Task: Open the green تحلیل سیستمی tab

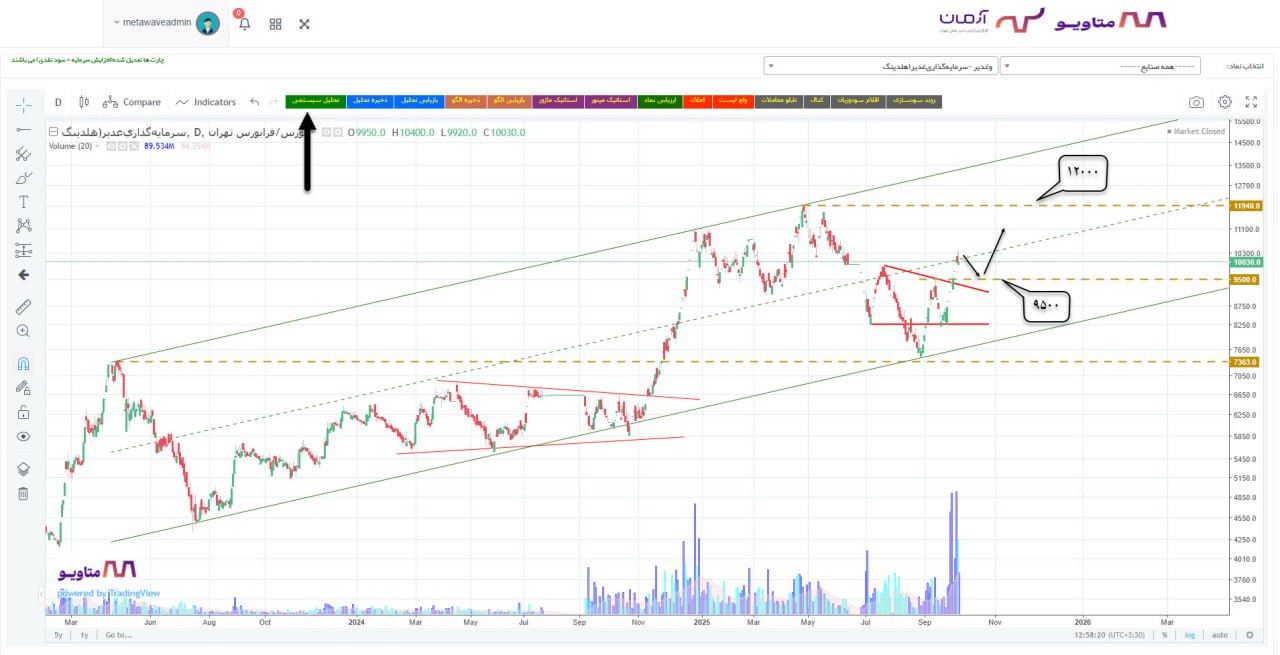Action: coord(315,101)
